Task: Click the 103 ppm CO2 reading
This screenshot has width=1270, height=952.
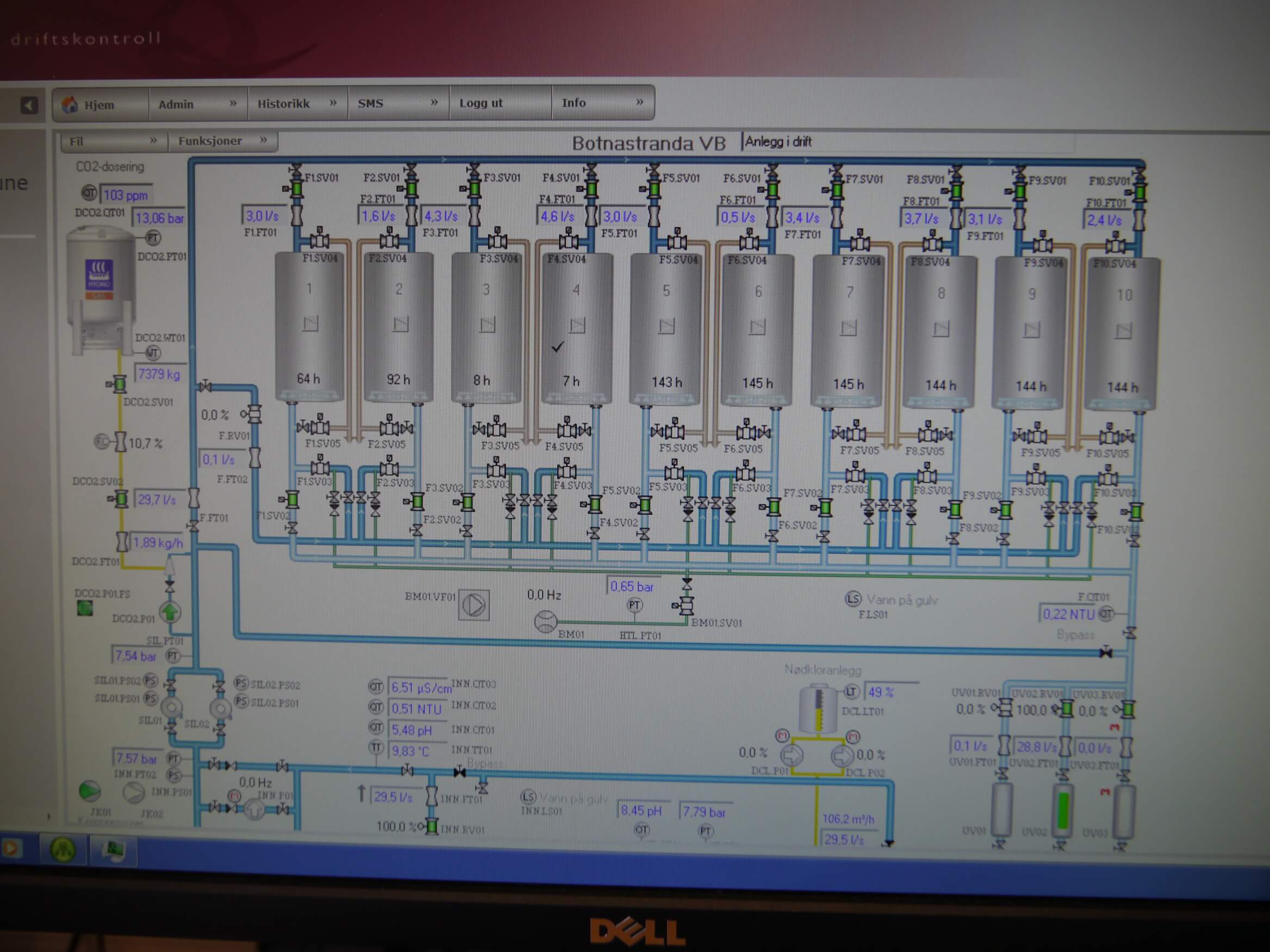Action: [126, 195]
